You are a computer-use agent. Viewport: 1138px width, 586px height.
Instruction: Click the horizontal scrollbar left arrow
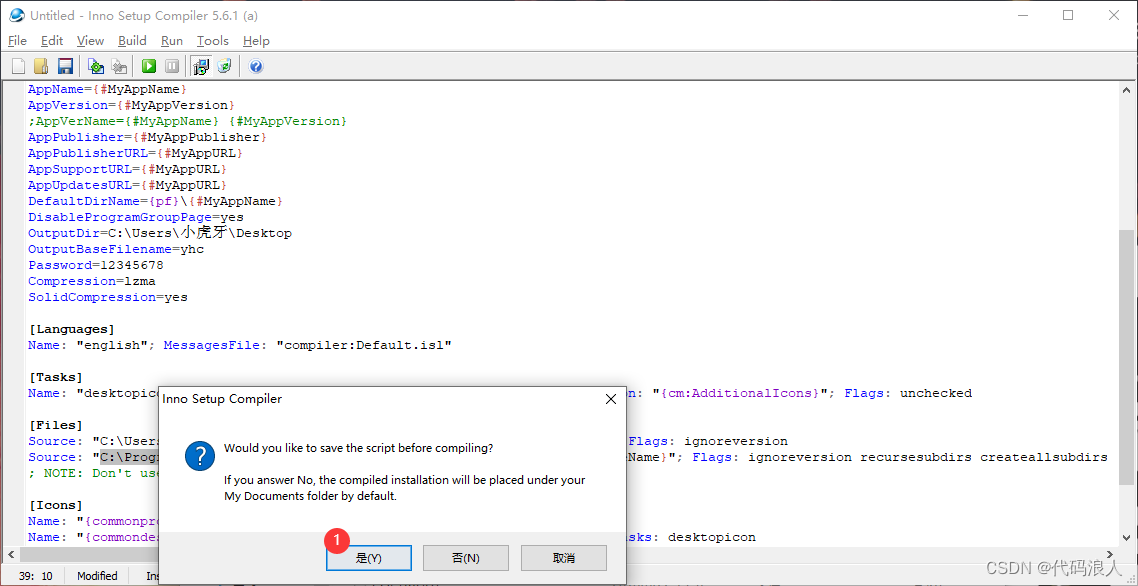11,555
